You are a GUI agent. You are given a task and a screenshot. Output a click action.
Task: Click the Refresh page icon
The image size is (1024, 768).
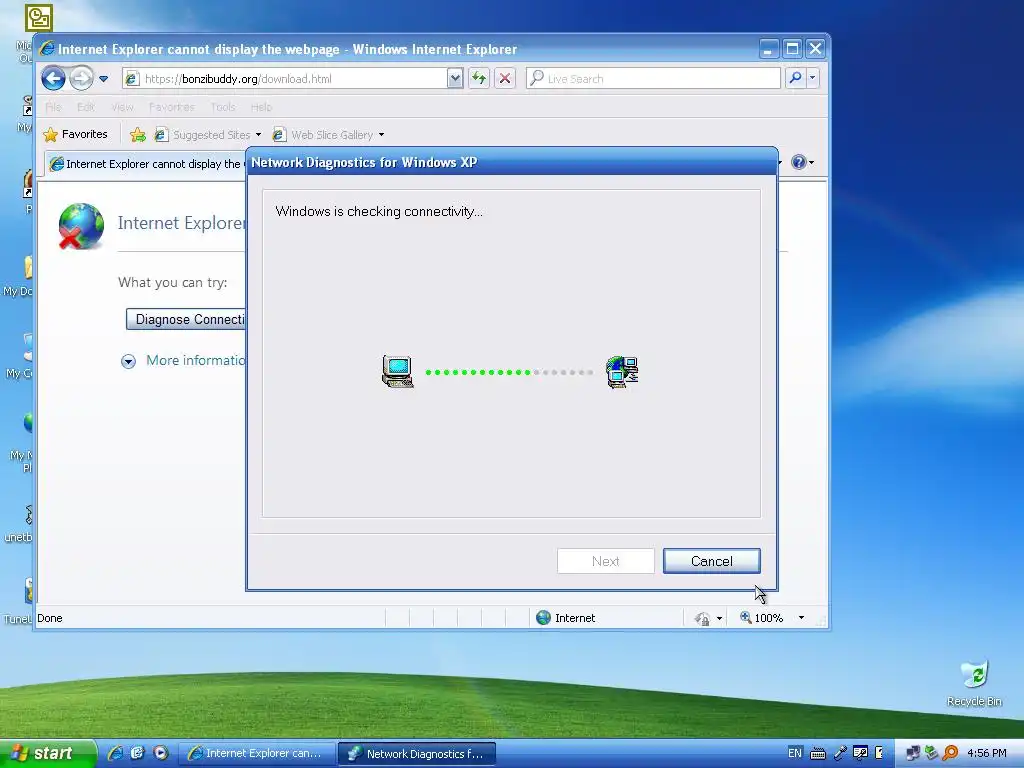(479, 78)
